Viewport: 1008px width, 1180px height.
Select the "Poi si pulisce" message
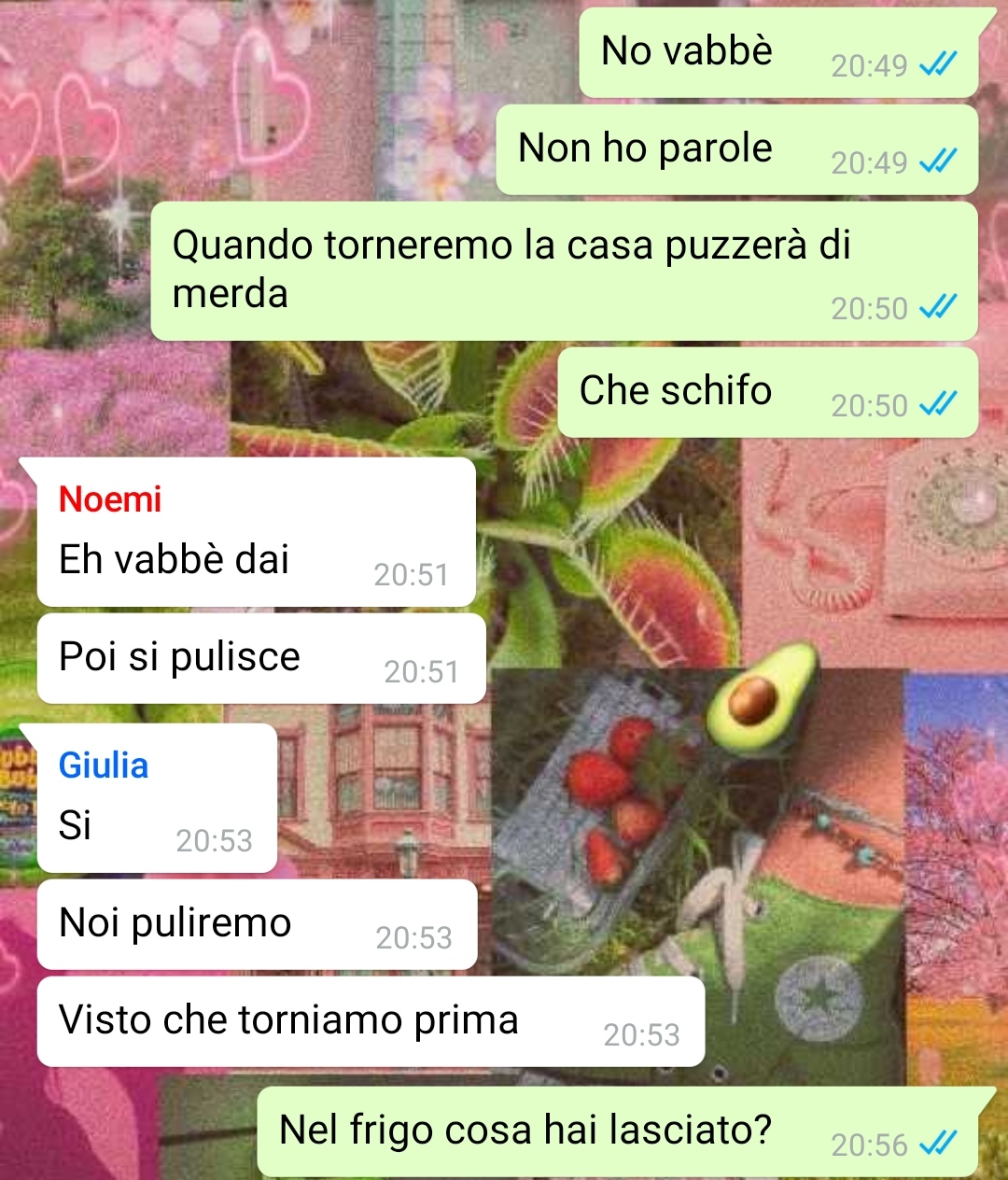click(261, 658)
